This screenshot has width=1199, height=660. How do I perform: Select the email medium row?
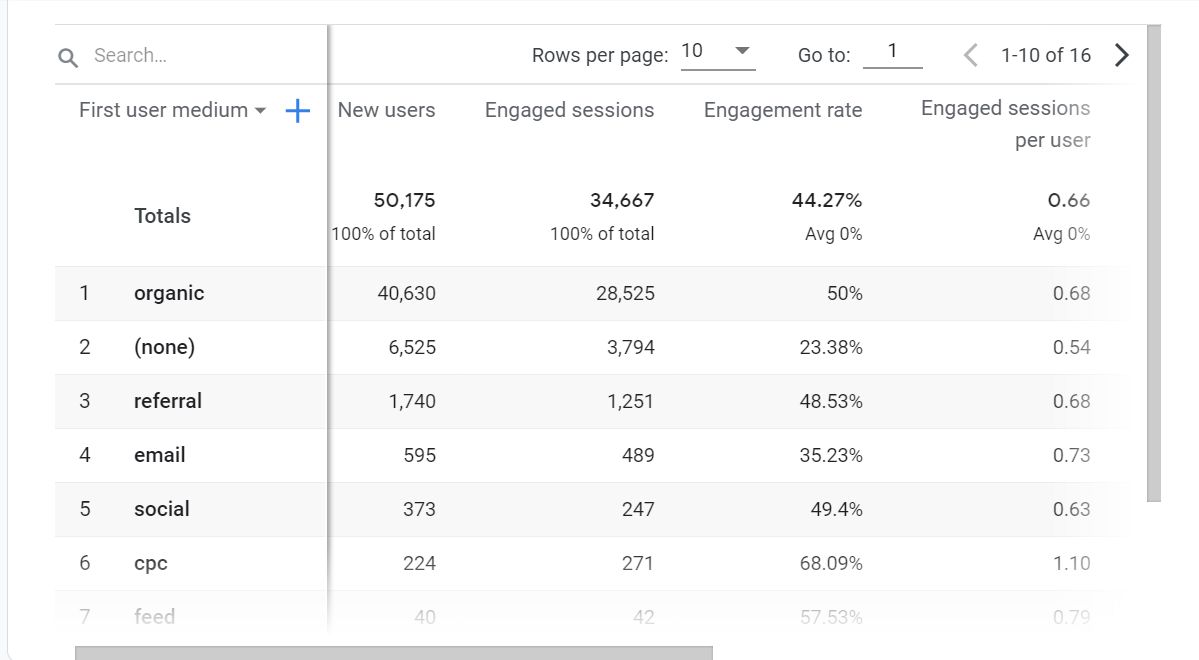click(x=160, y=456)
